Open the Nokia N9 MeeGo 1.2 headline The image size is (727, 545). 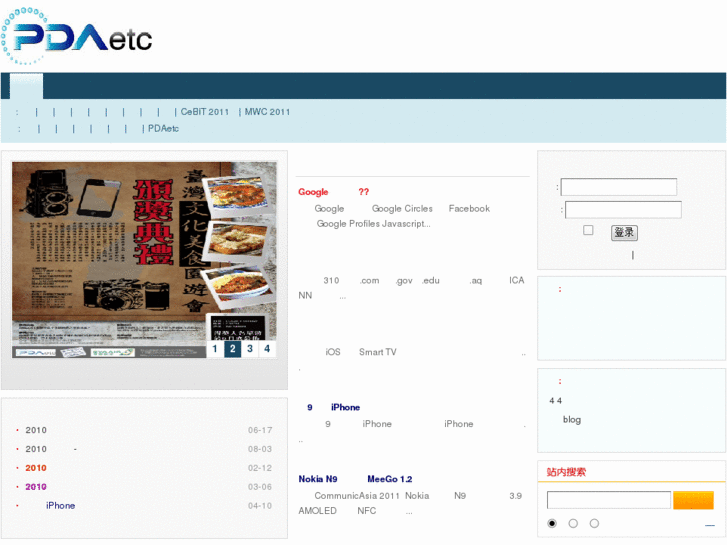(x=355, y=479)
